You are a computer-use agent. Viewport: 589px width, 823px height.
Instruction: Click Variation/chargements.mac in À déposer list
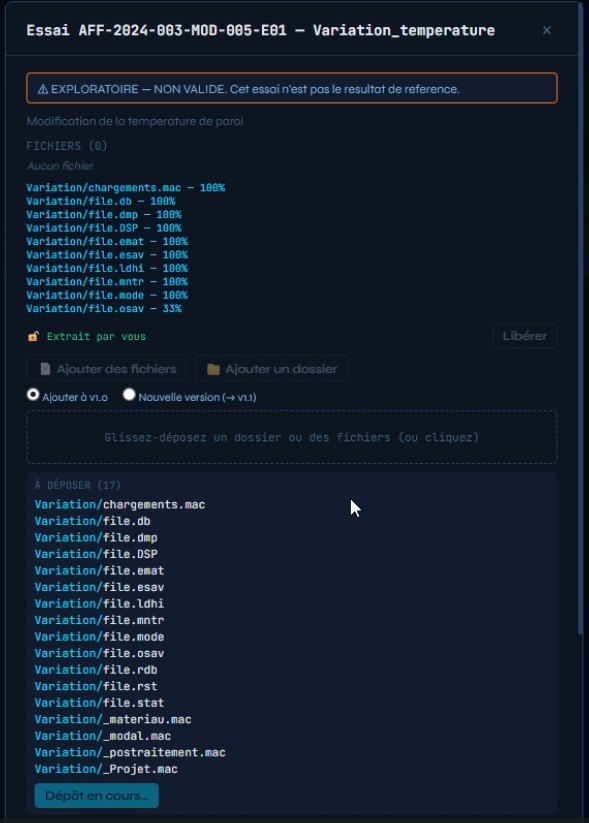[x=120, y=504]
